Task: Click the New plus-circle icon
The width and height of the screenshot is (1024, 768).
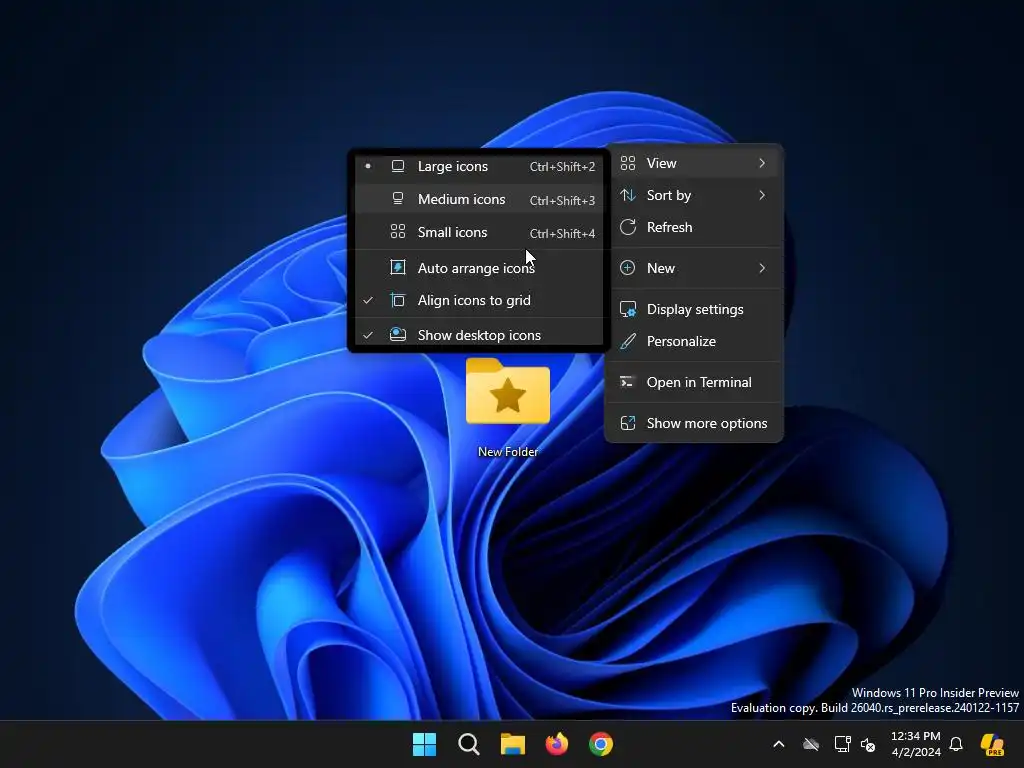Action: (x=628, y=268)
